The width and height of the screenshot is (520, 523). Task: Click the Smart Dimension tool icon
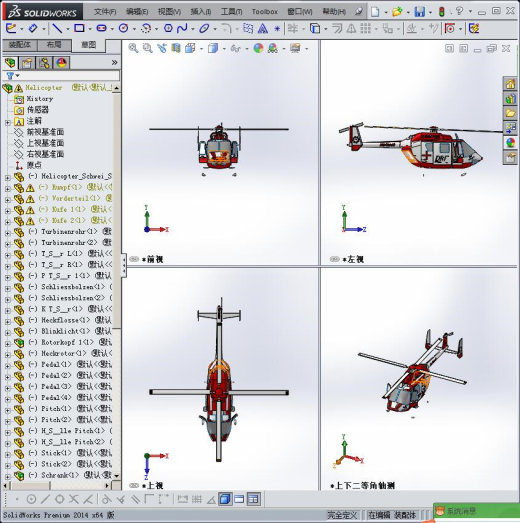[33, 28]
